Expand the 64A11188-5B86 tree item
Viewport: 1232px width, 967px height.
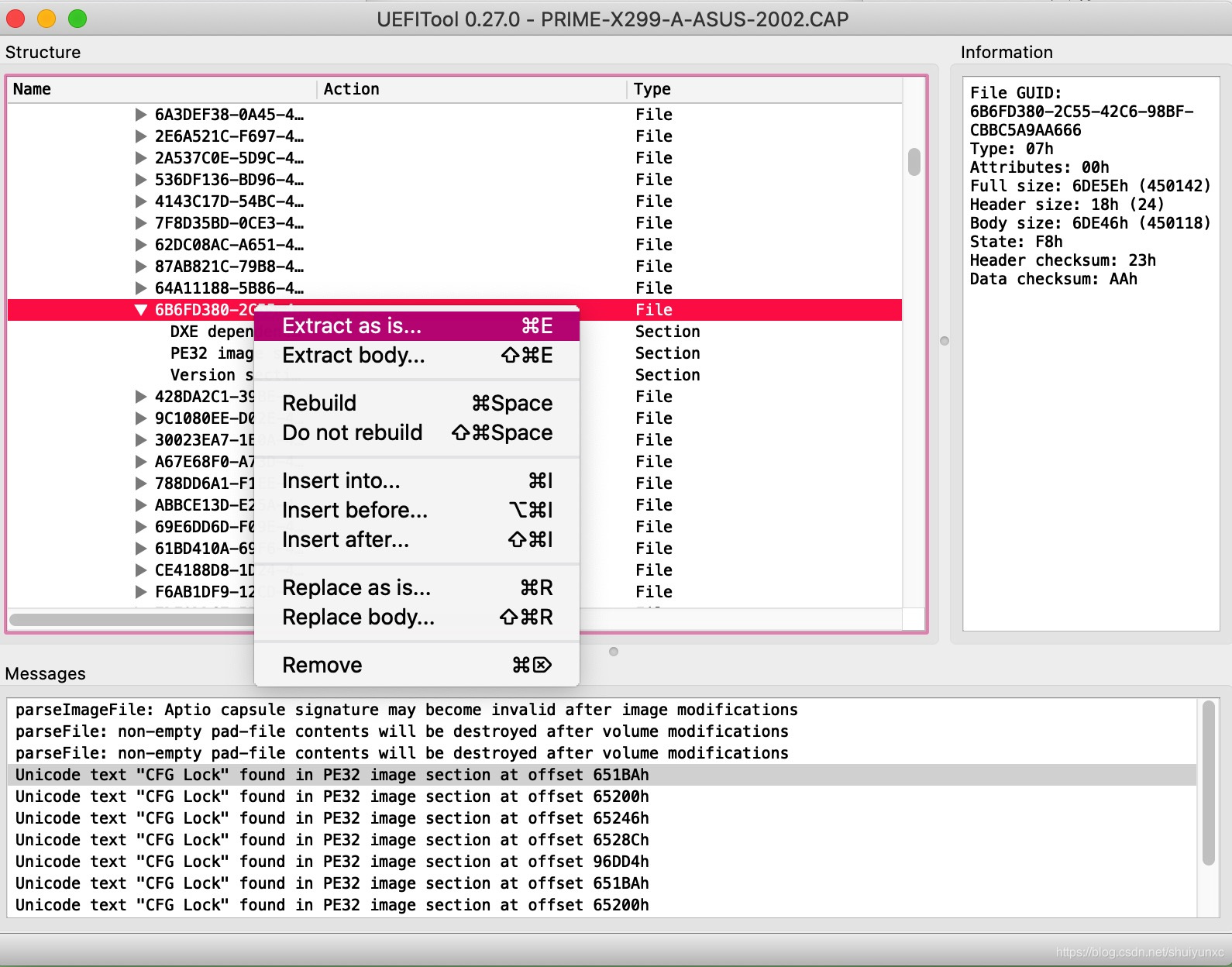pos(141,288)
